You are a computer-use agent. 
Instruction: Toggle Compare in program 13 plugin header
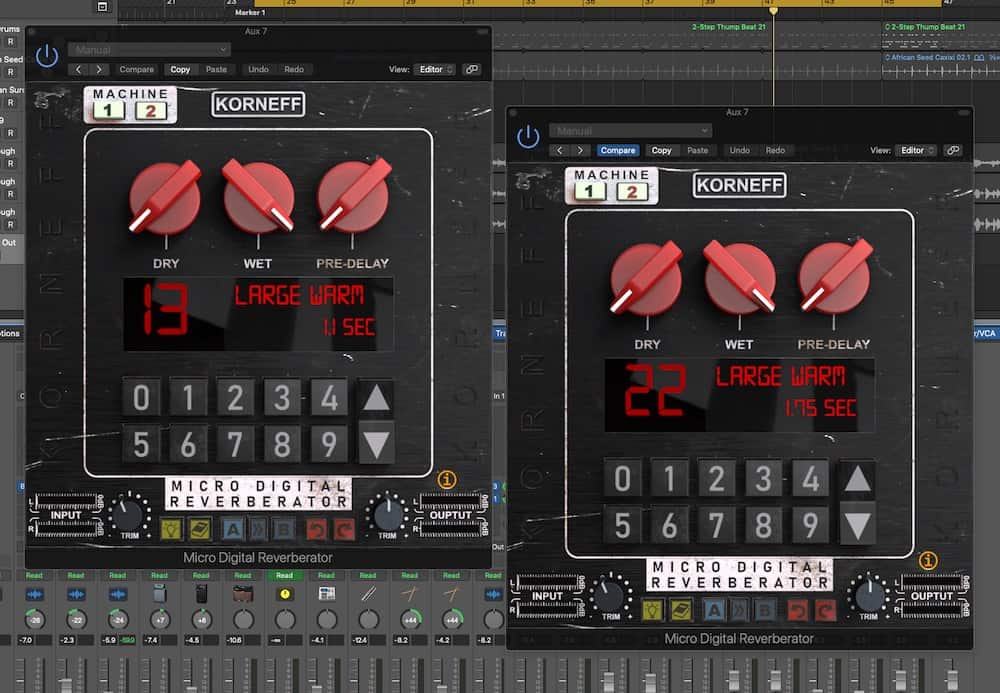click(x=136, y=69)
